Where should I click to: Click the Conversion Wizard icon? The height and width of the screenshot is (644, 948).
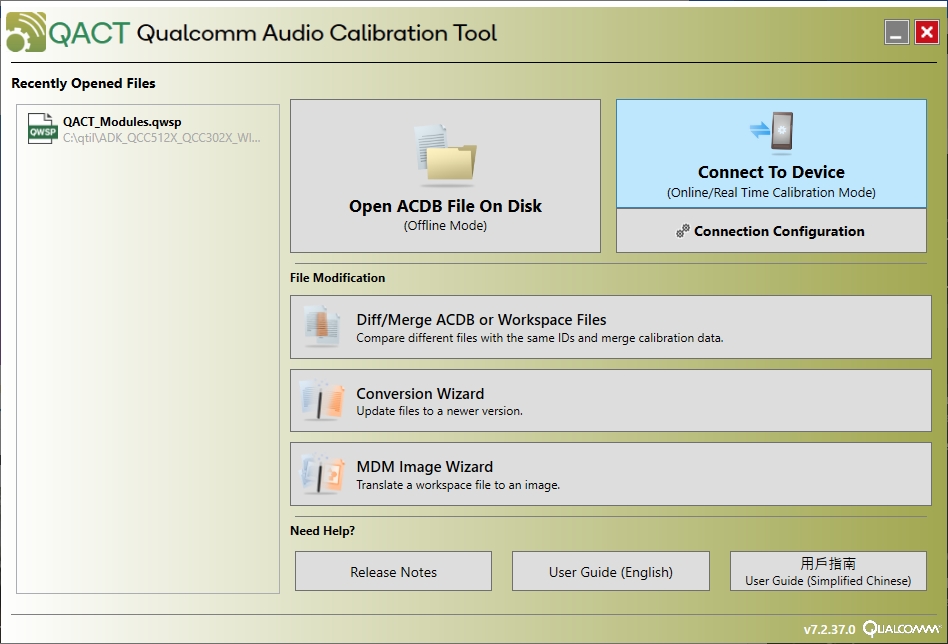(323, 401)
